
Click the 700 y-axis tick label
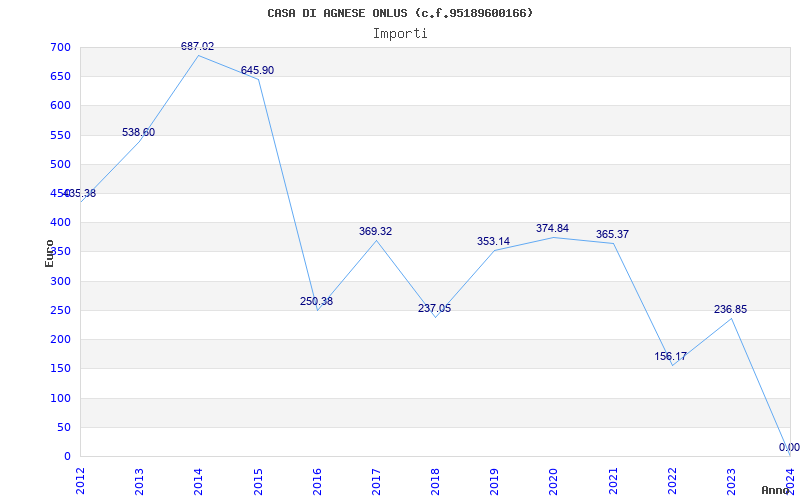pyautogui.click(x=60, y=47)
